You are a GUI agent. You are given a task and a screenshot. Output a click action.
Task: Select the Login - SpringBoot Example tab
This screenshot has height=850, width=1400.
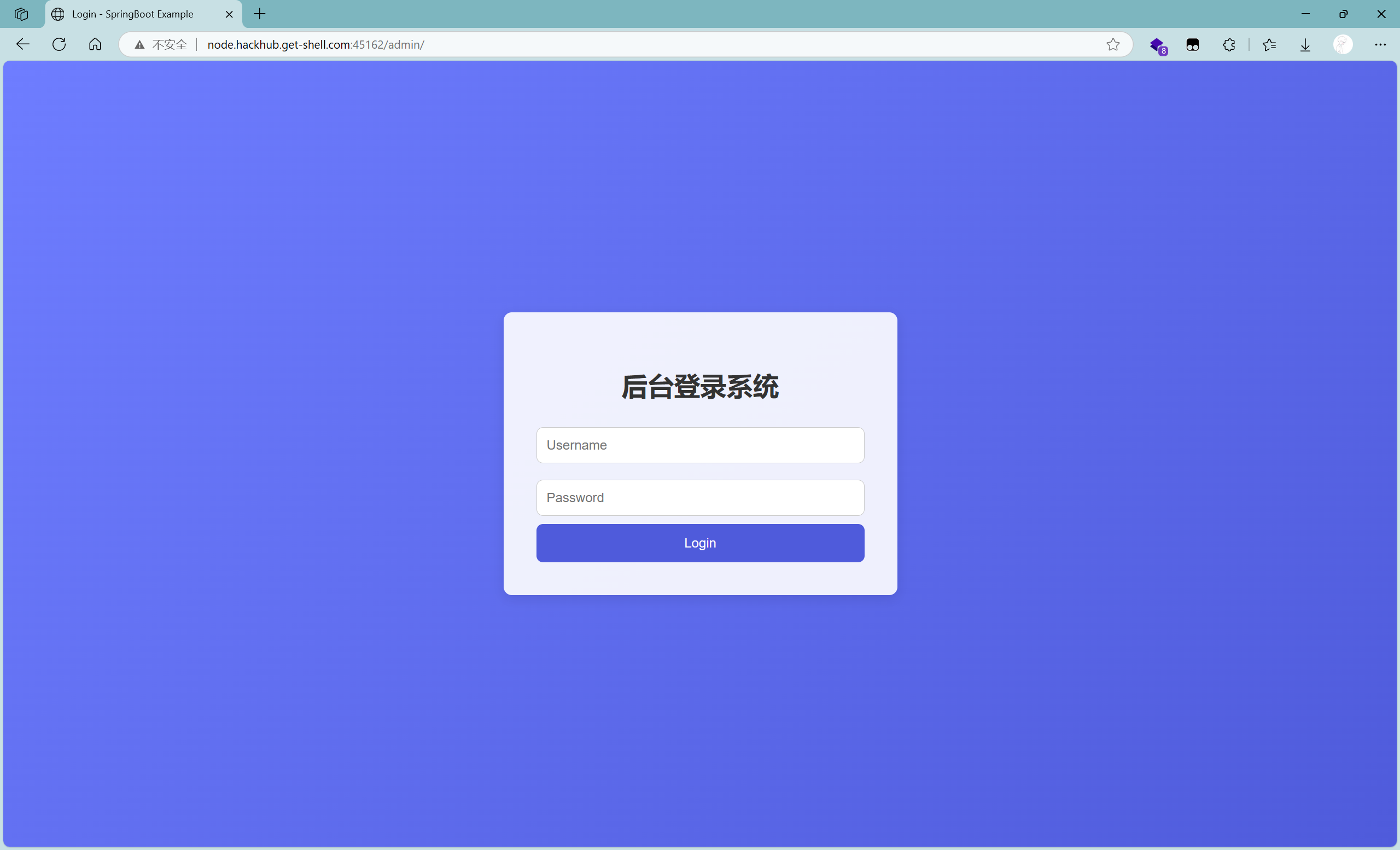(132, 14)
